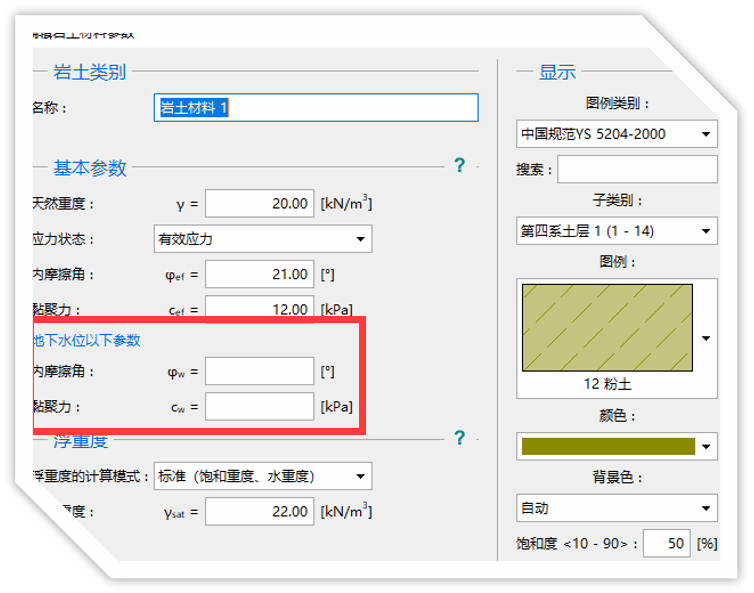Click the 饱和度 field showing 50

pyautogui.click(x=666, y=544)
